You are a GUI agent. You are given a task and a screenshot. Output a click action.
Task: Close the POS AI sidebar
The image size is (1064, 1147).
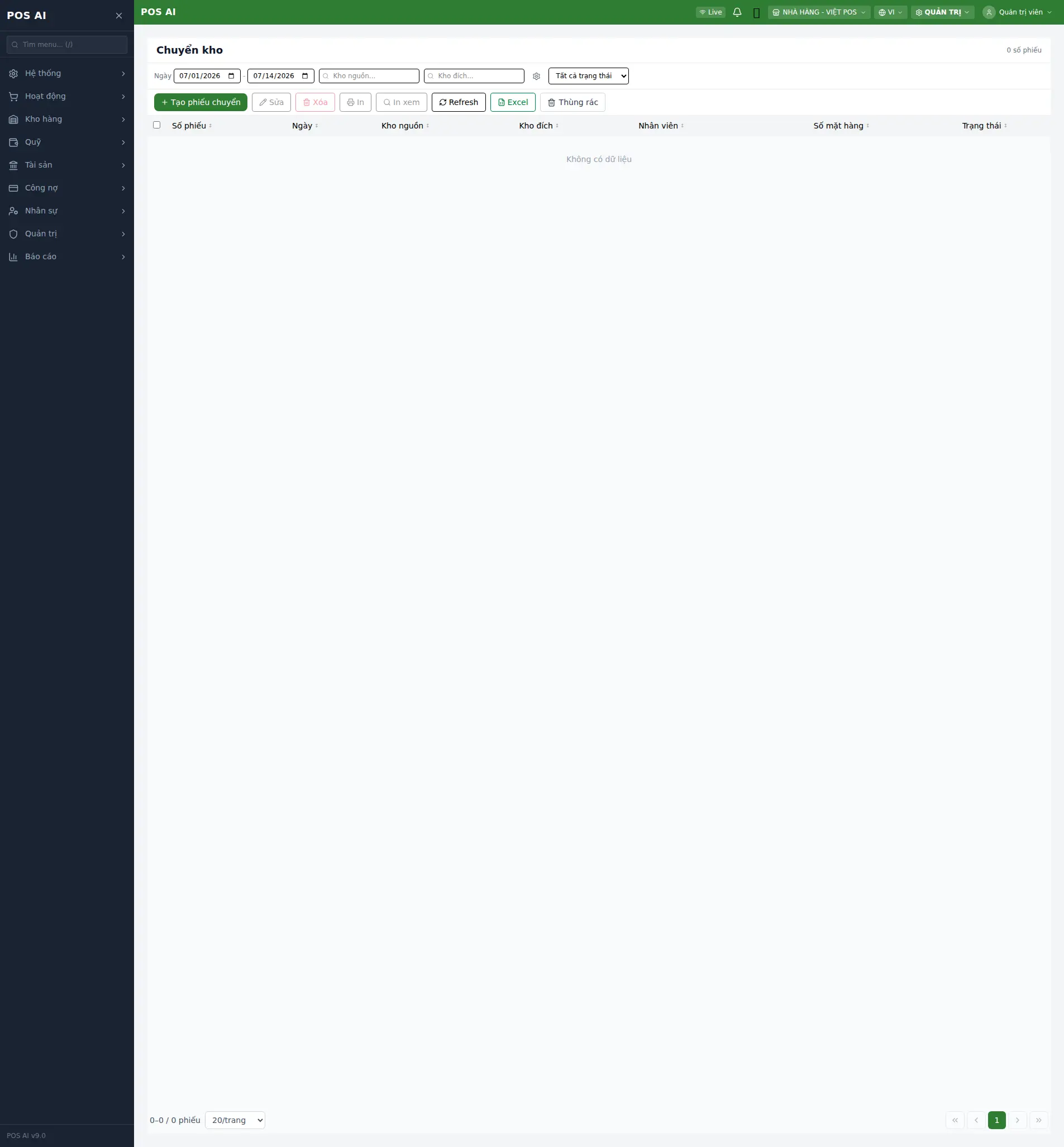[x=118, y=16]
